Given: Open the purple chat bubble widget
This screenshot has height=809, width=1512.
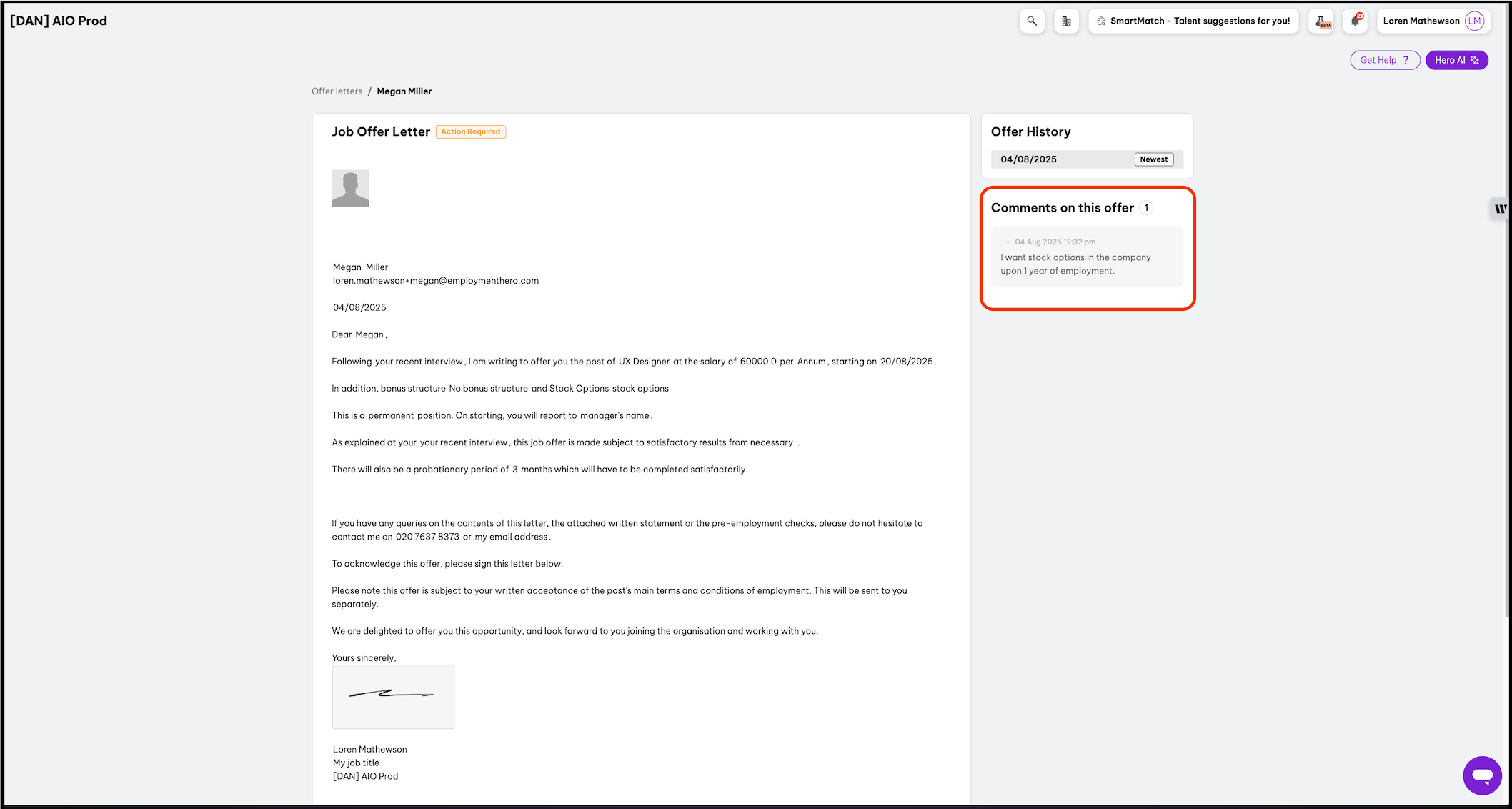Looking at the screenshot, I should click(x=1482, y=775).
